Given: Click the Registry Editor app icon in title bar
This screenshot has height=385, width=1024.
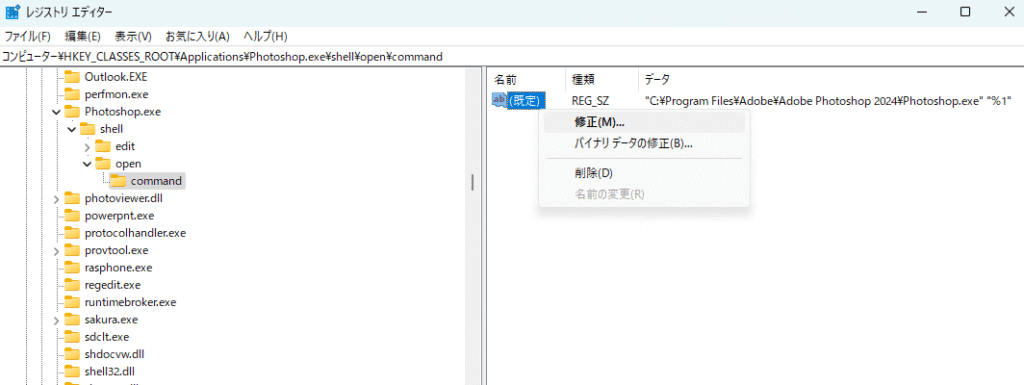Looking at the screenshot, I should click(x=12, y=12).
